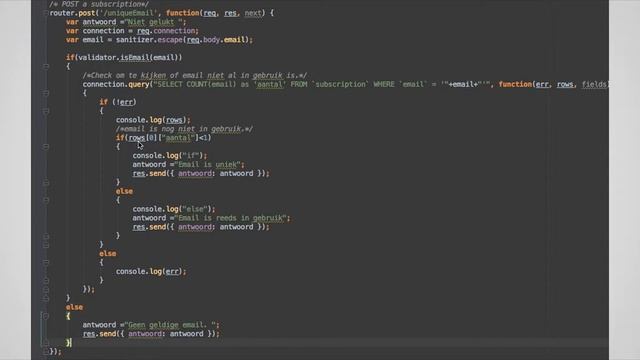Place cursor on '/uniqueEmail' route string
The height and width of the screenshot is (360, 640).
click(128, 13)
